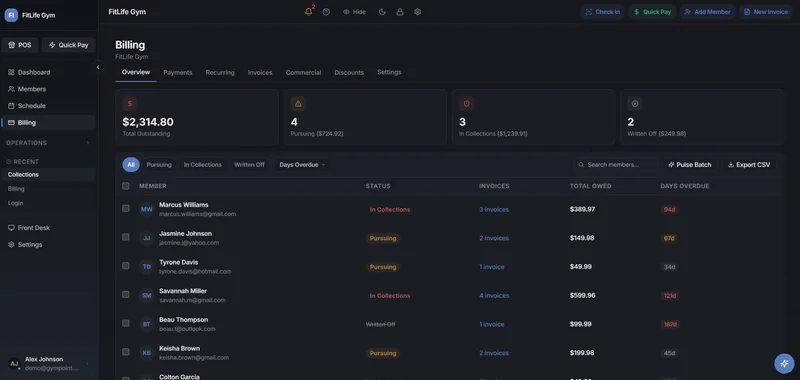Expand Alex Johnson account menu chevron
Viewport: 800px width, 380px height.
pos(87,364)
